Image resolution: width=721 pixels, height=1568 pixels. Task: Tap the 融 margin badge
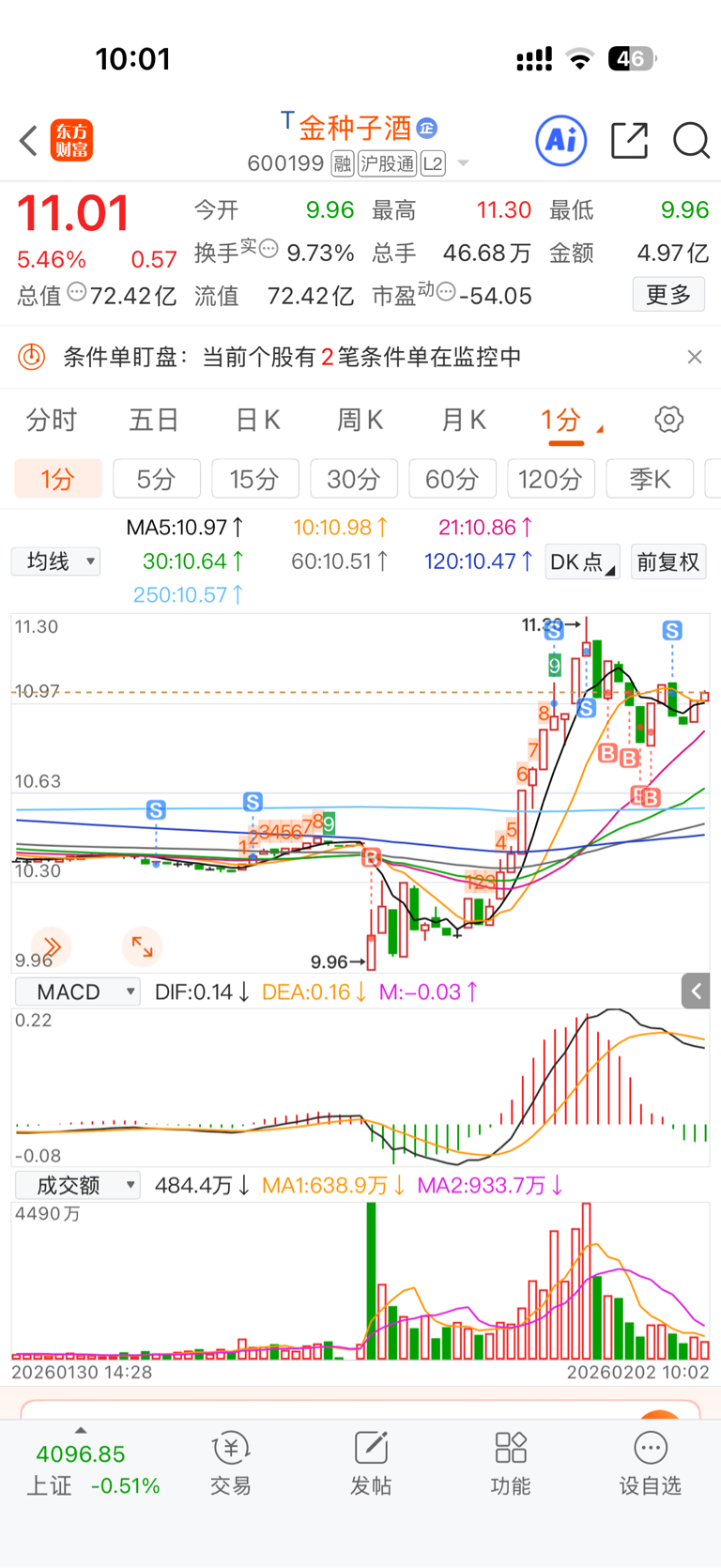(x=343, y=164)
